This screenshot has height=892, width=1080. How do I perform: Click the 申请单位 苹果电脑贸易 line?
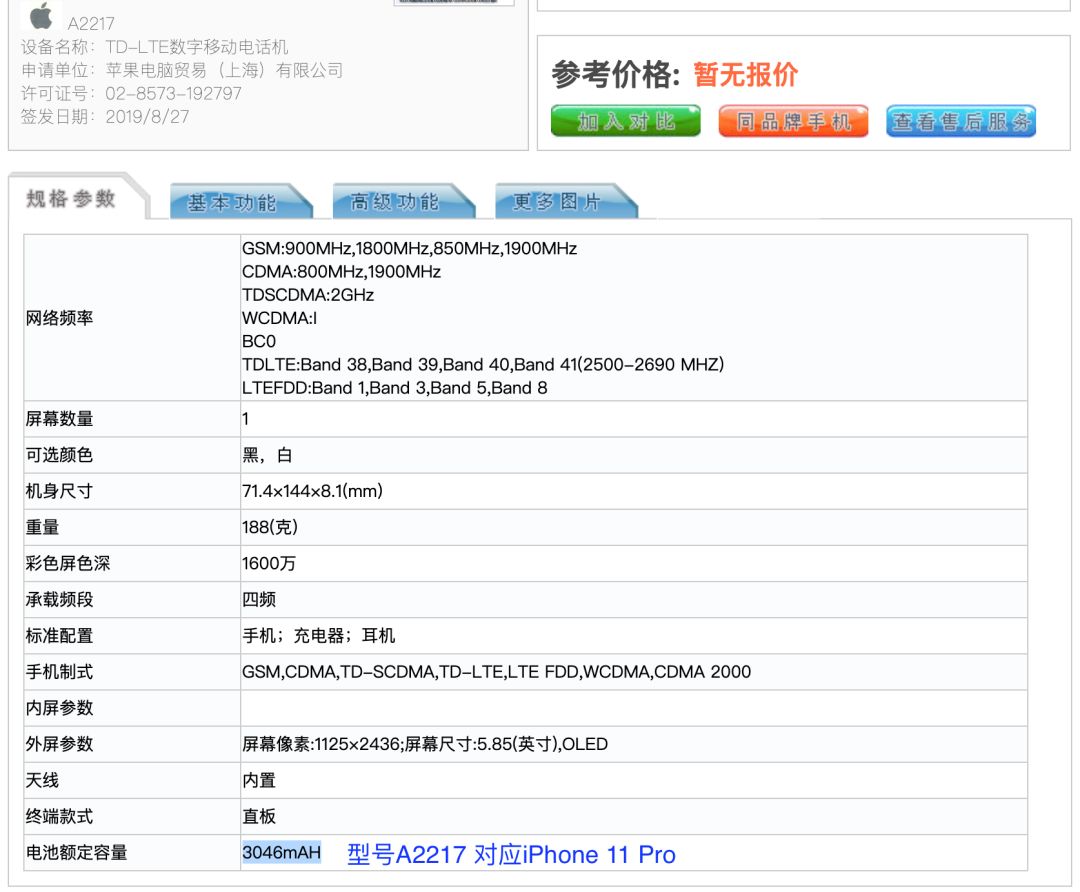(x=182, y=70)
